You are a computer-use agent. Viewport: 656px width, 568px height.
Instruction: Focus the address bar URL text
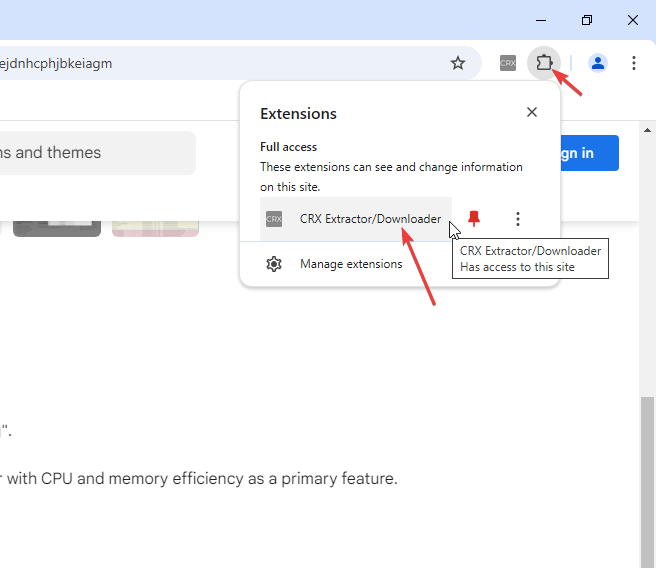[60, 63]
